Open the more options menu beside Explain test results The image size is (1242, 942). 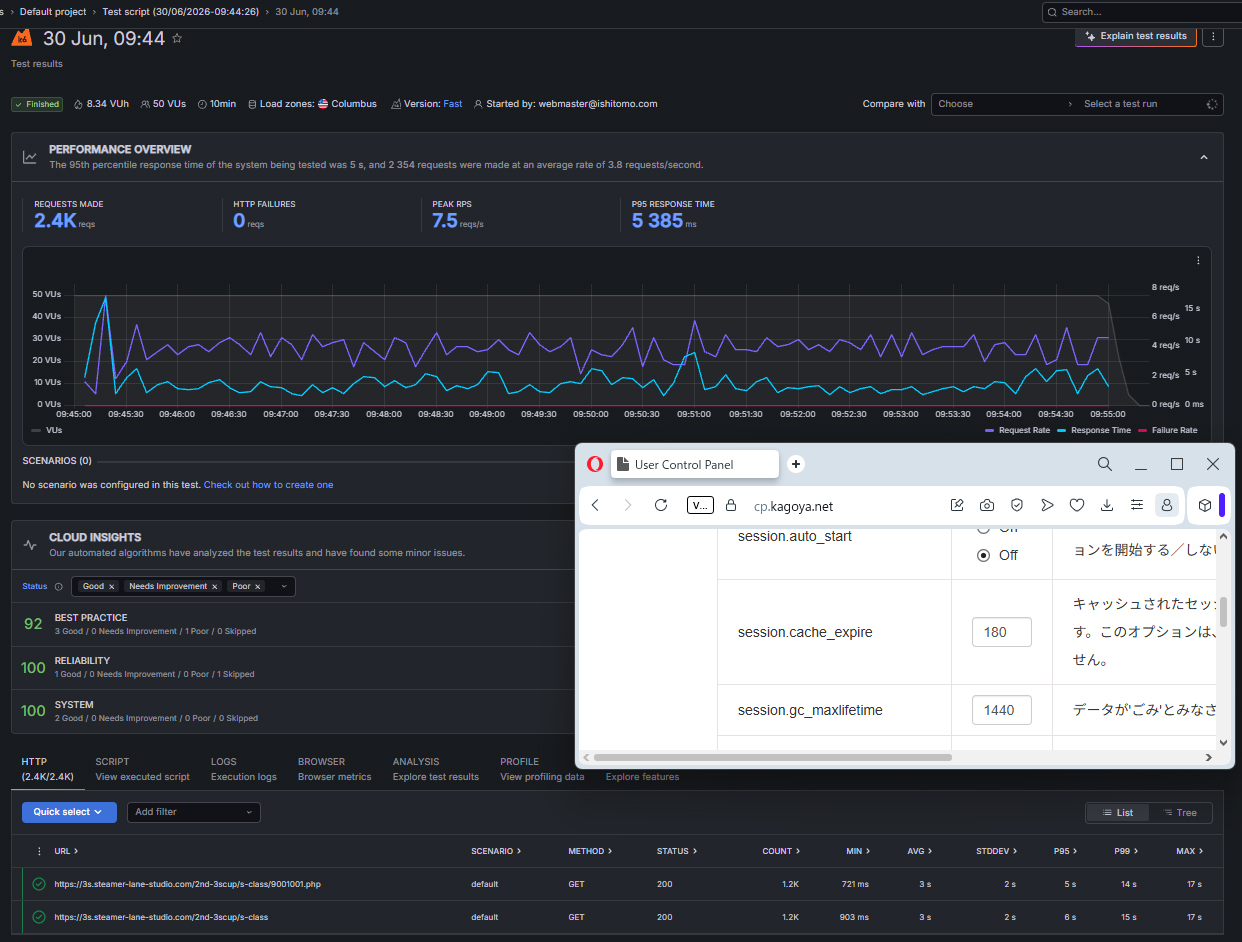[1213, 36]
